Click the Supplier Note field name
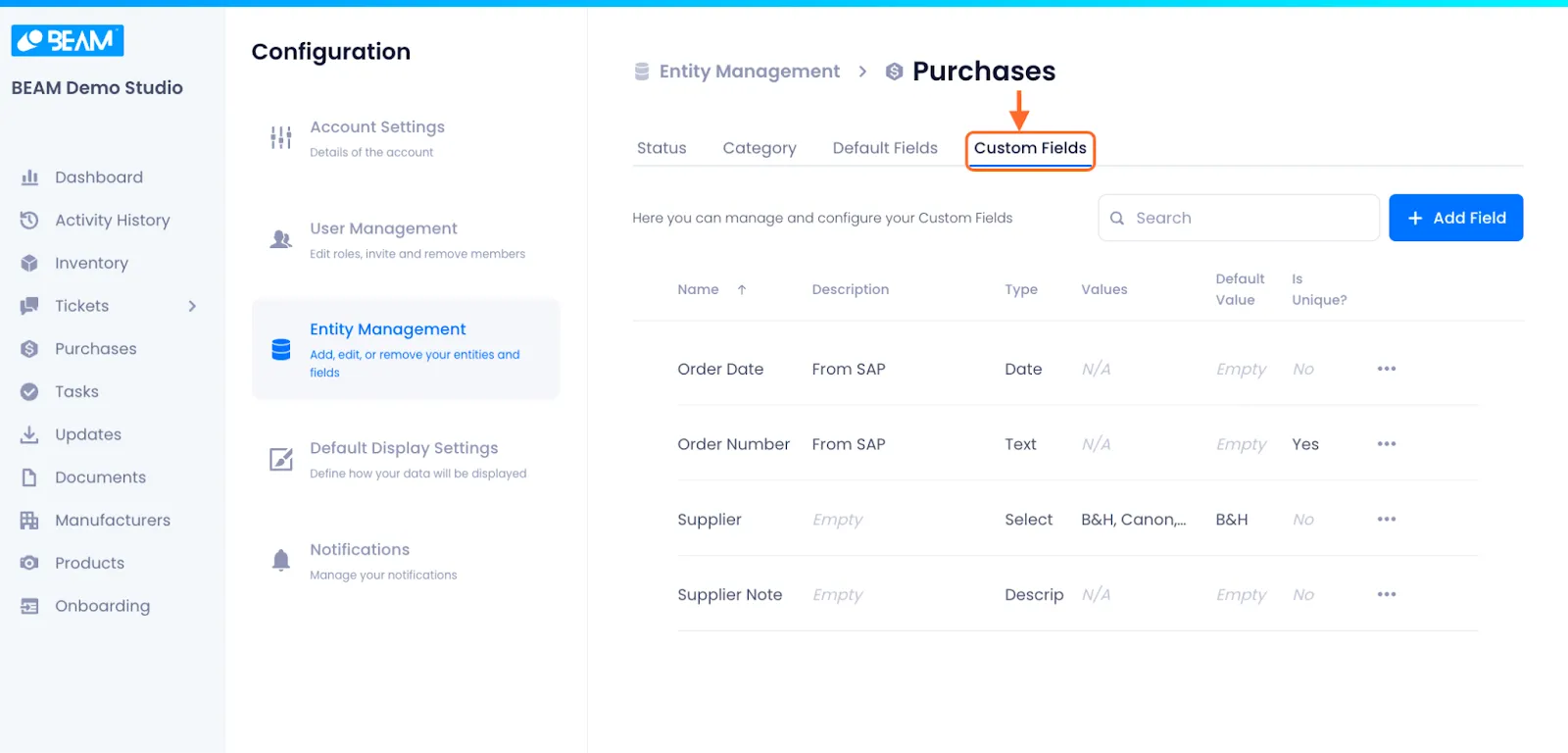 click(730, 594)
